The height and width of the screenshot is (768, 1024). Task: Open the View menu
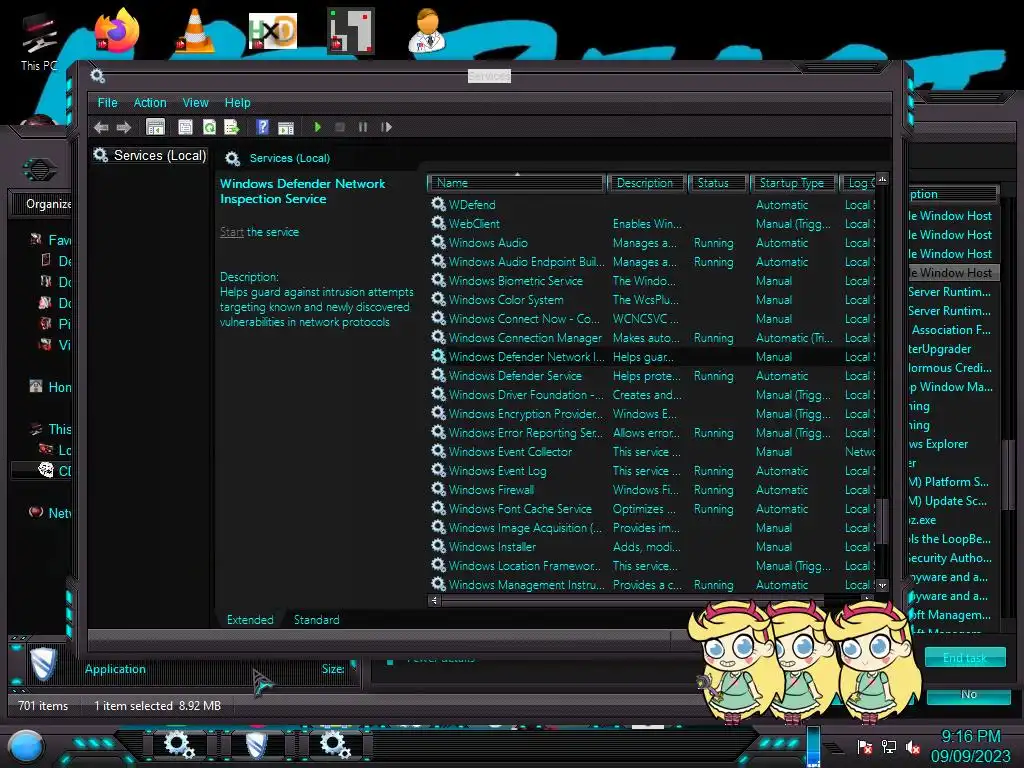tap(195, 103)
